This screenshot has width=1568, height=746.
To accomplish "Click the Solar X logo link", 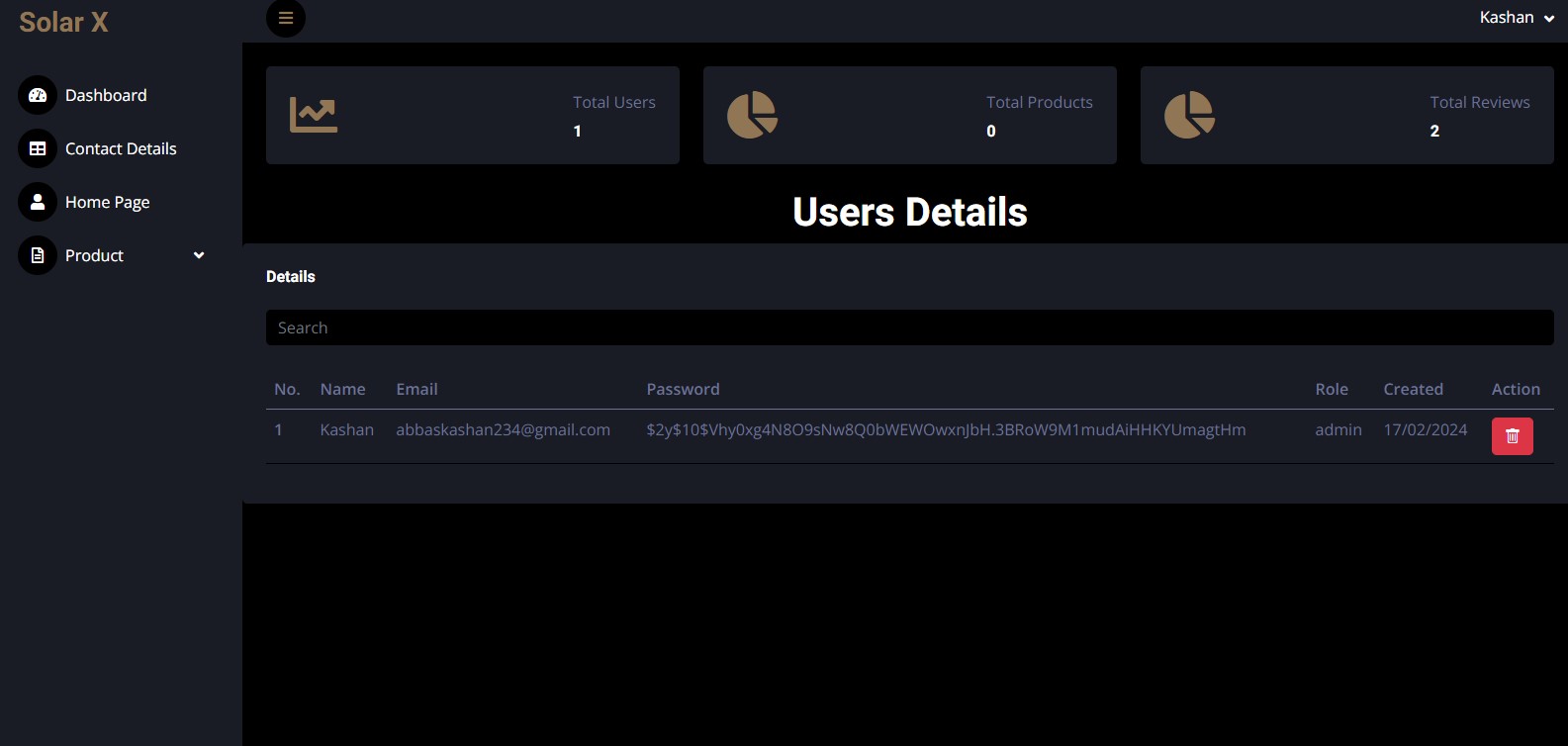I will [x=63, y=22].
